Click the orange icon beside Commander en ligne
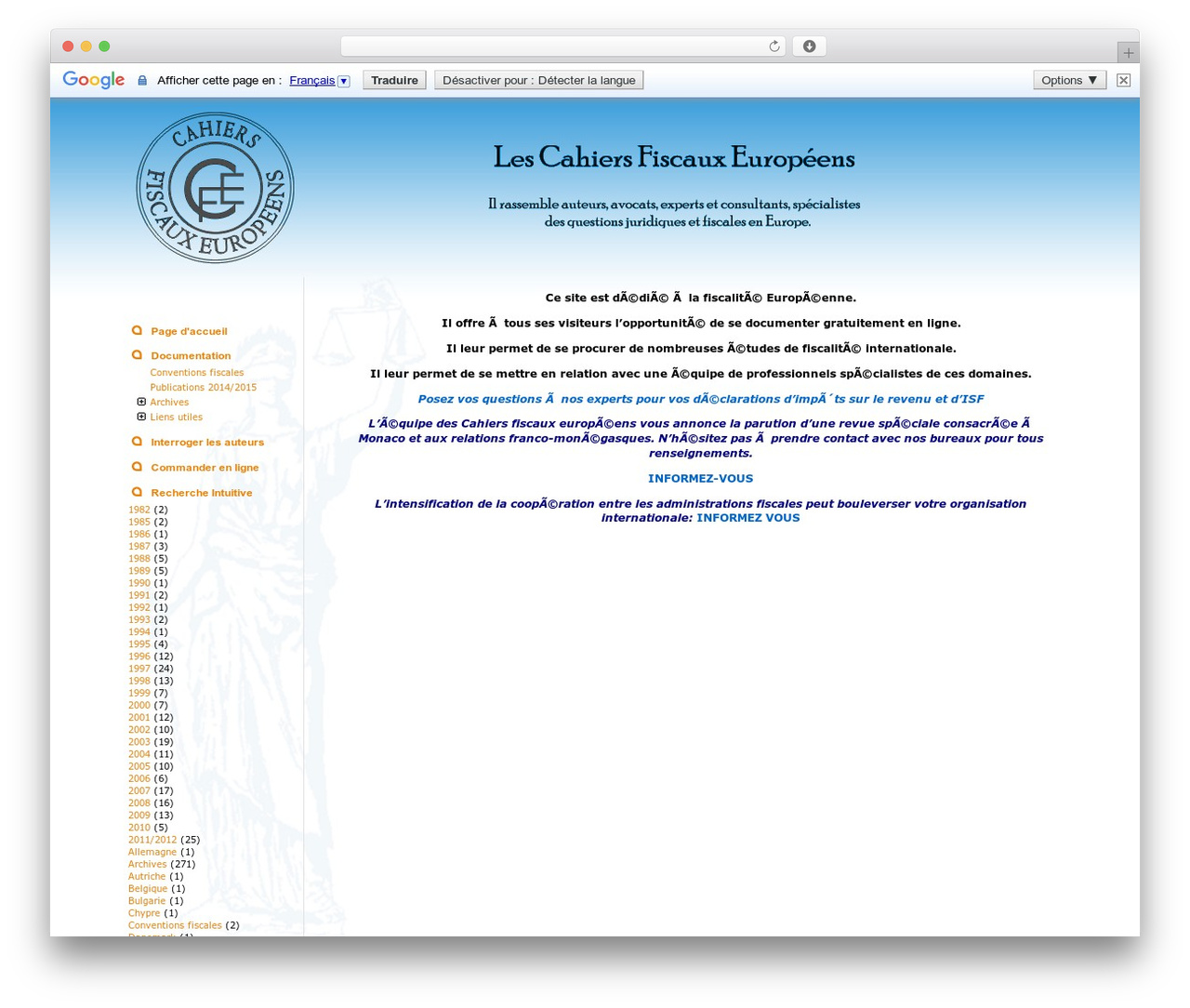 tap(138, 467)
